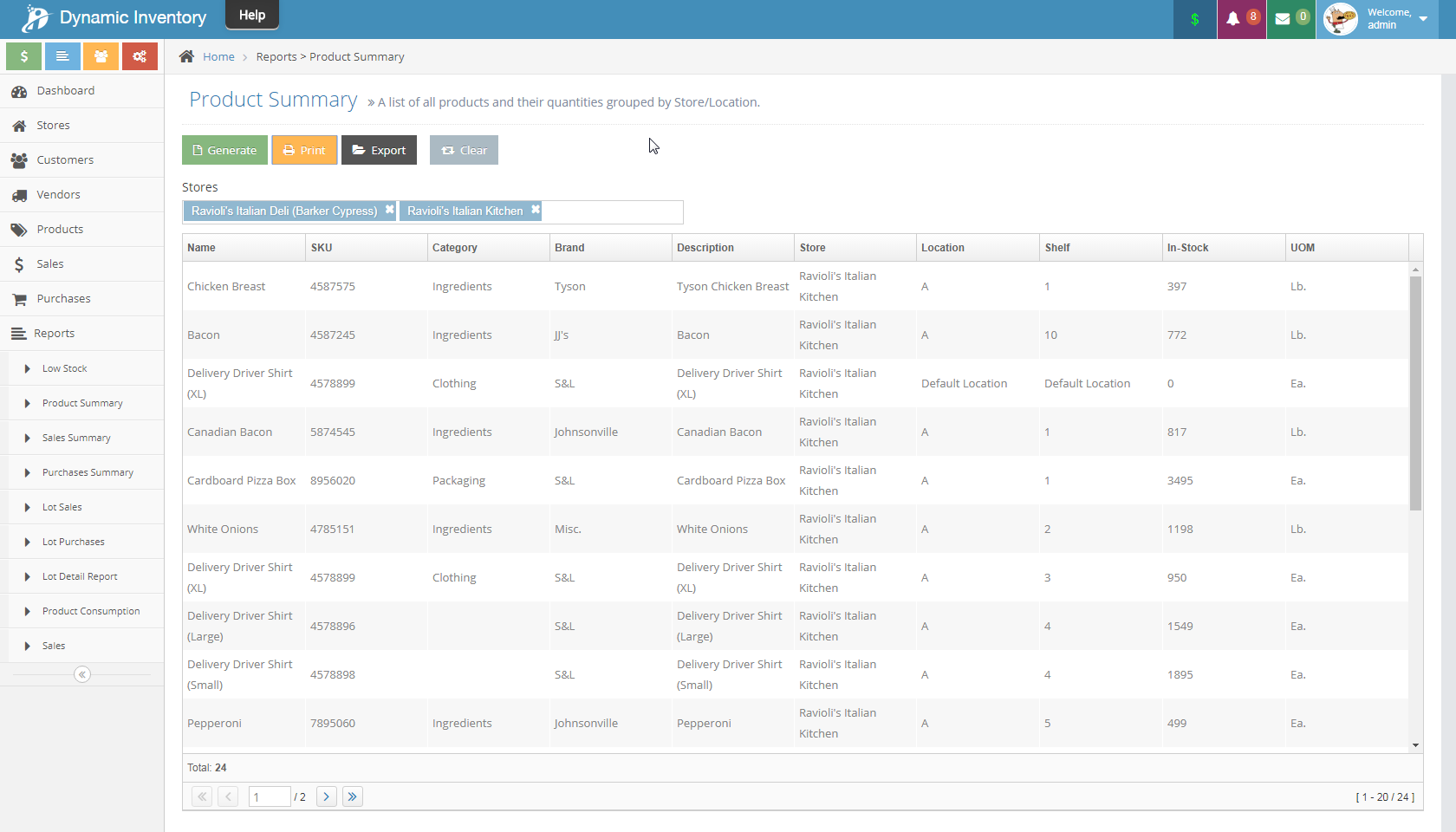
Task: Remove the Ravioli's Italian Kitchen store filter
Action: [535, 210]
